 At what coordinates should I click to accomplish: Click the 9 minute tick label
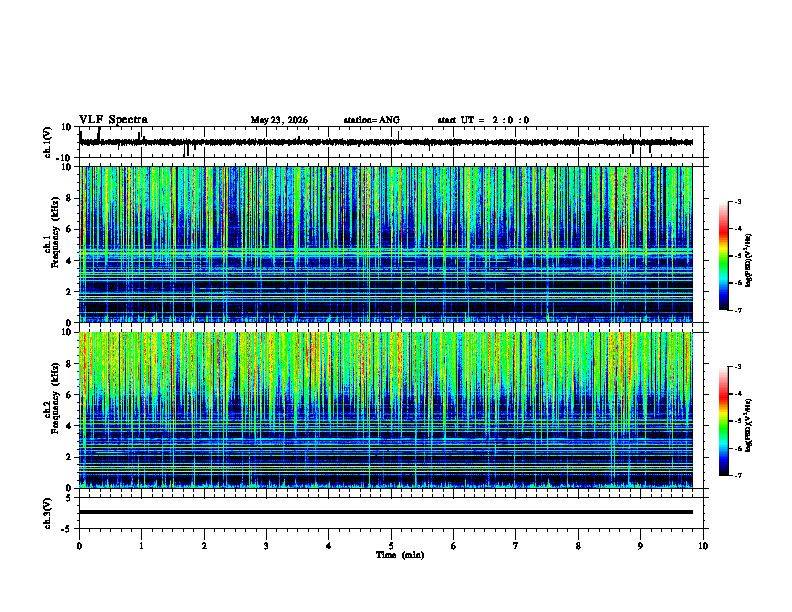pos(640,546)
